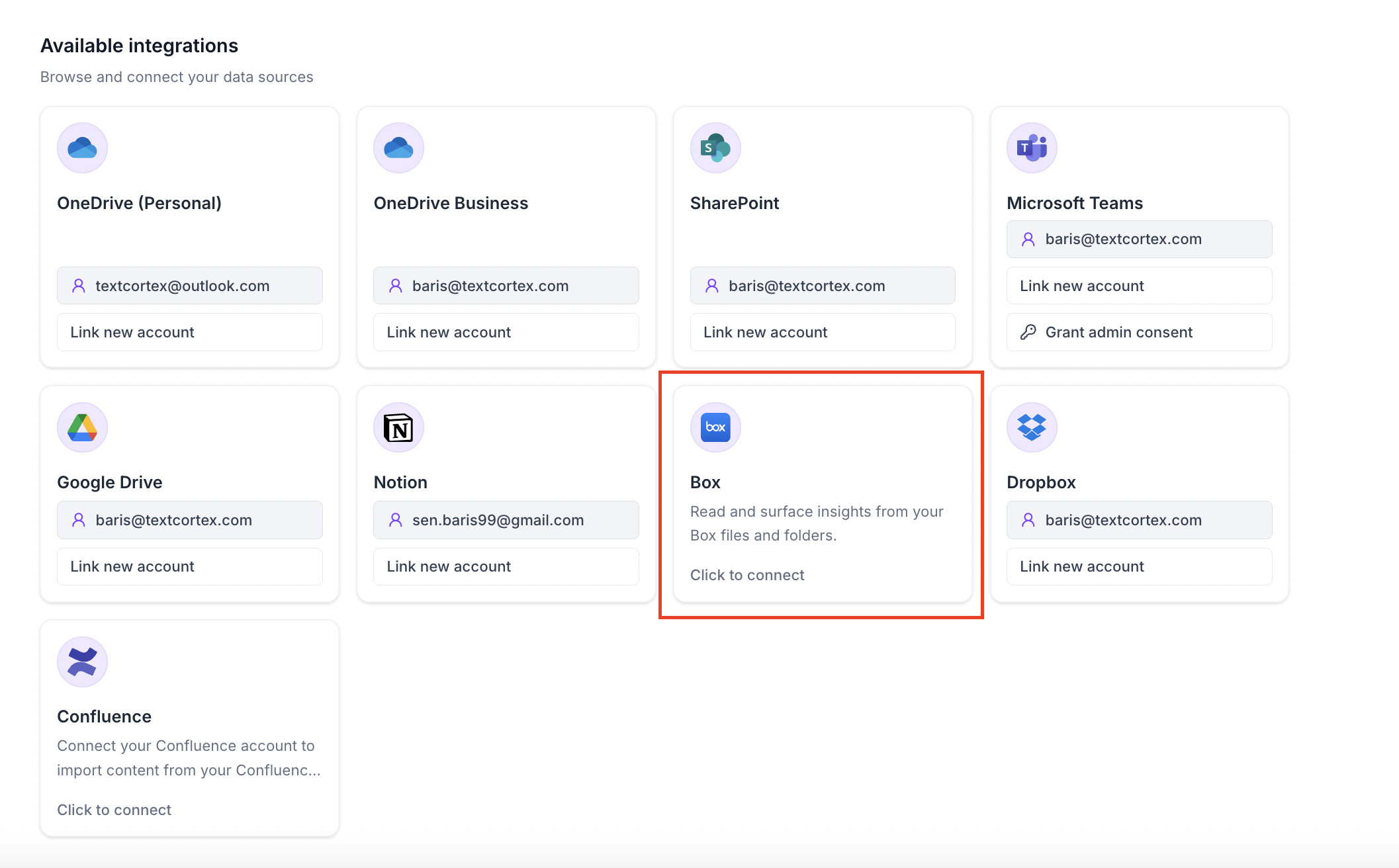This screenshot has width=1399, height=868.
Task: Click user icon next to textcortex@outlook.com
Action: pyautogui.click(x=79, y=286)
